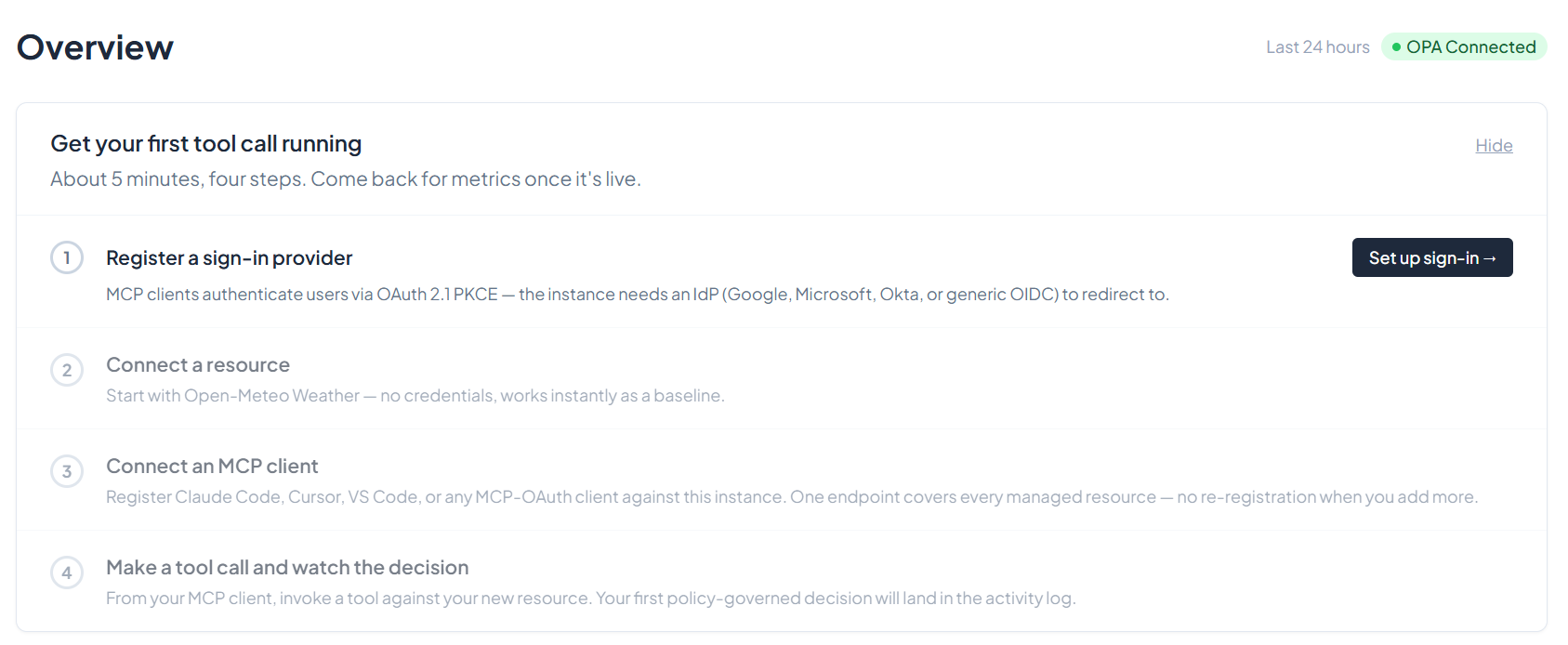Click the OAuth 2.1 PKCE description text
Screen dimensions: 1568x645
pyautogui.click(x=638, y=294)
